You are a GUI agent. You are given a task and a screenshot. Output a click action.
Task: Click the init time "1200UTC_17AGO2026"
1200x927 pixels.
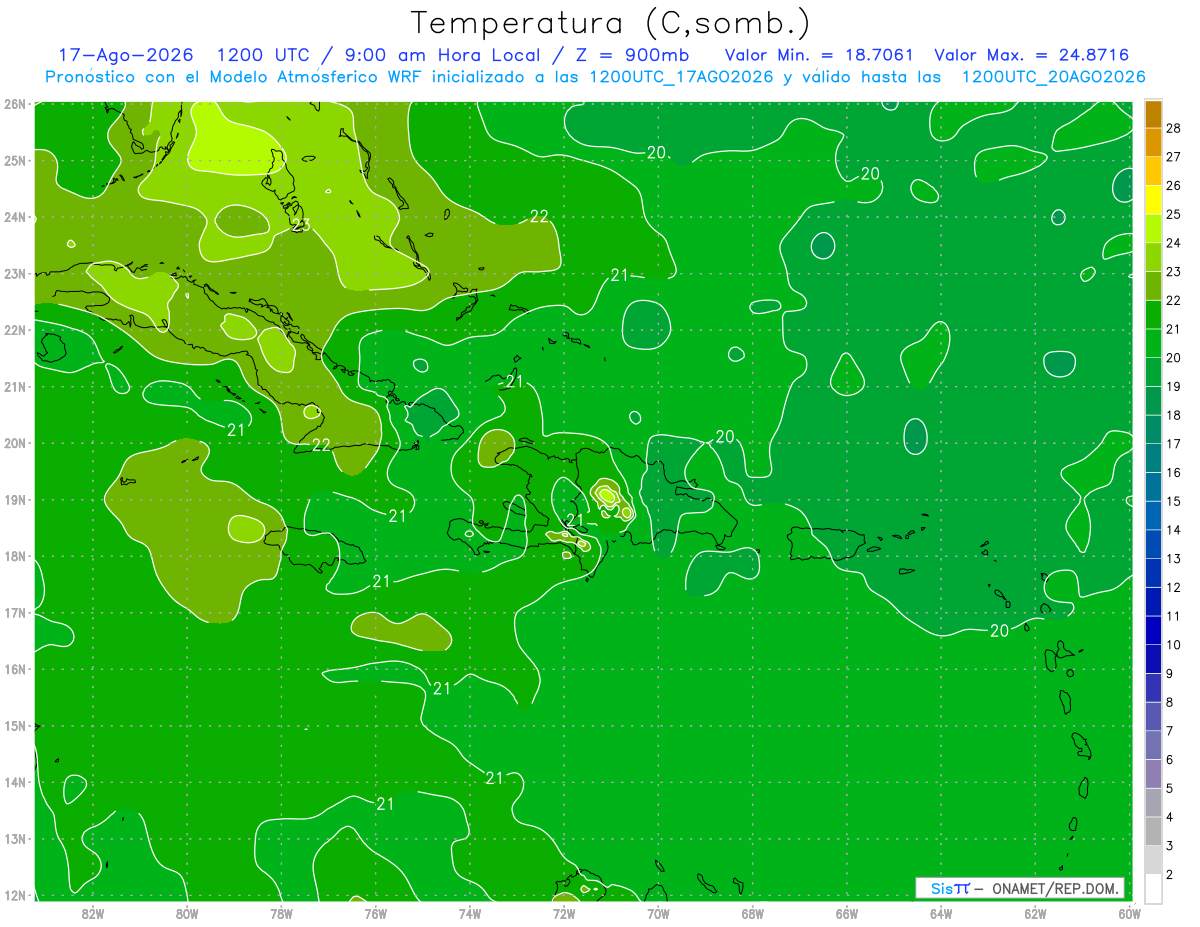[681, 77]
